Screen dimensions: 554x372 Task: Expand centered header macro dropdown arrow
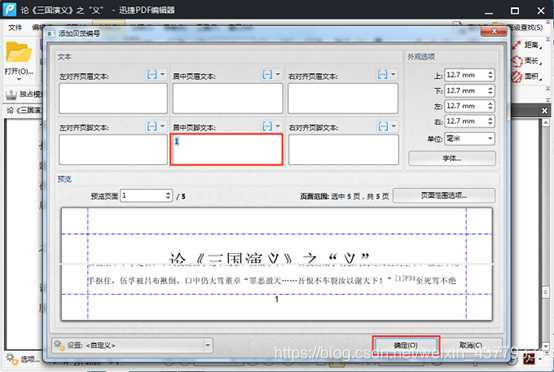[x=278, y=75]
